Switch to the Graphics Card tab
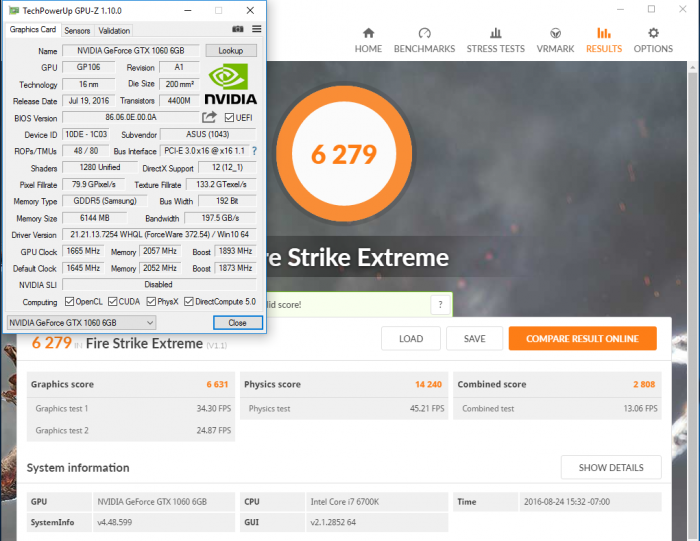The image size is (700, 541). [x=33, y=29]
